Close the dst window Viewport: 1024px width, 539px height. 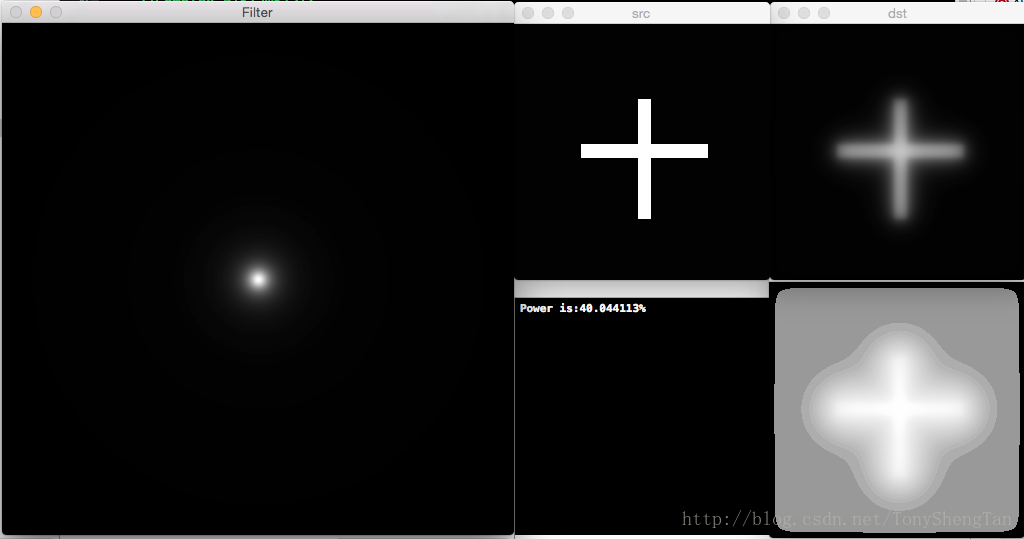(x=784, y=13)
